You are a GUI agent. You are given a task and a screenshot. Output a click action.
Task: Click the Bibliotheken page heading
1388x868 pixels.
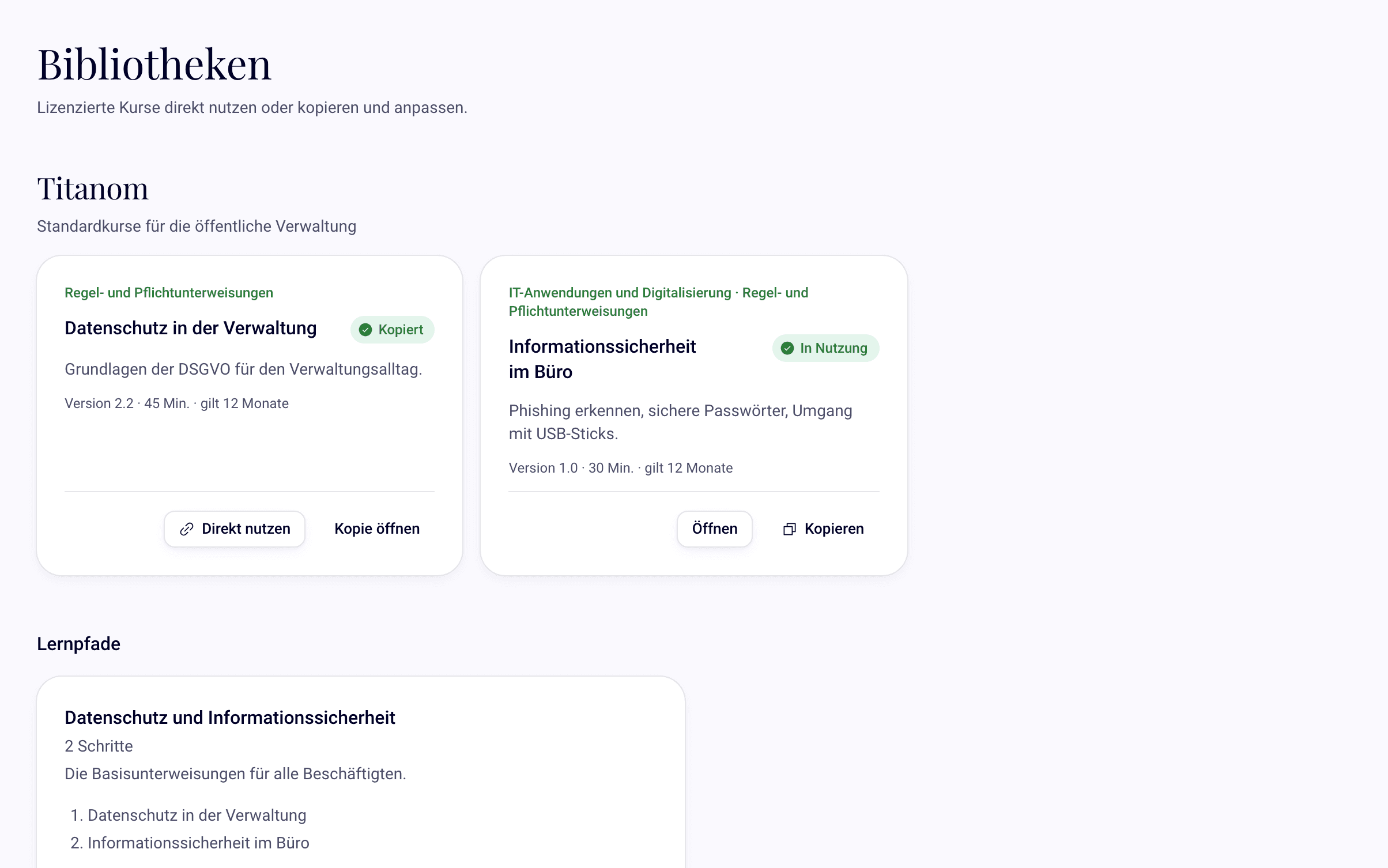(154, 64)
